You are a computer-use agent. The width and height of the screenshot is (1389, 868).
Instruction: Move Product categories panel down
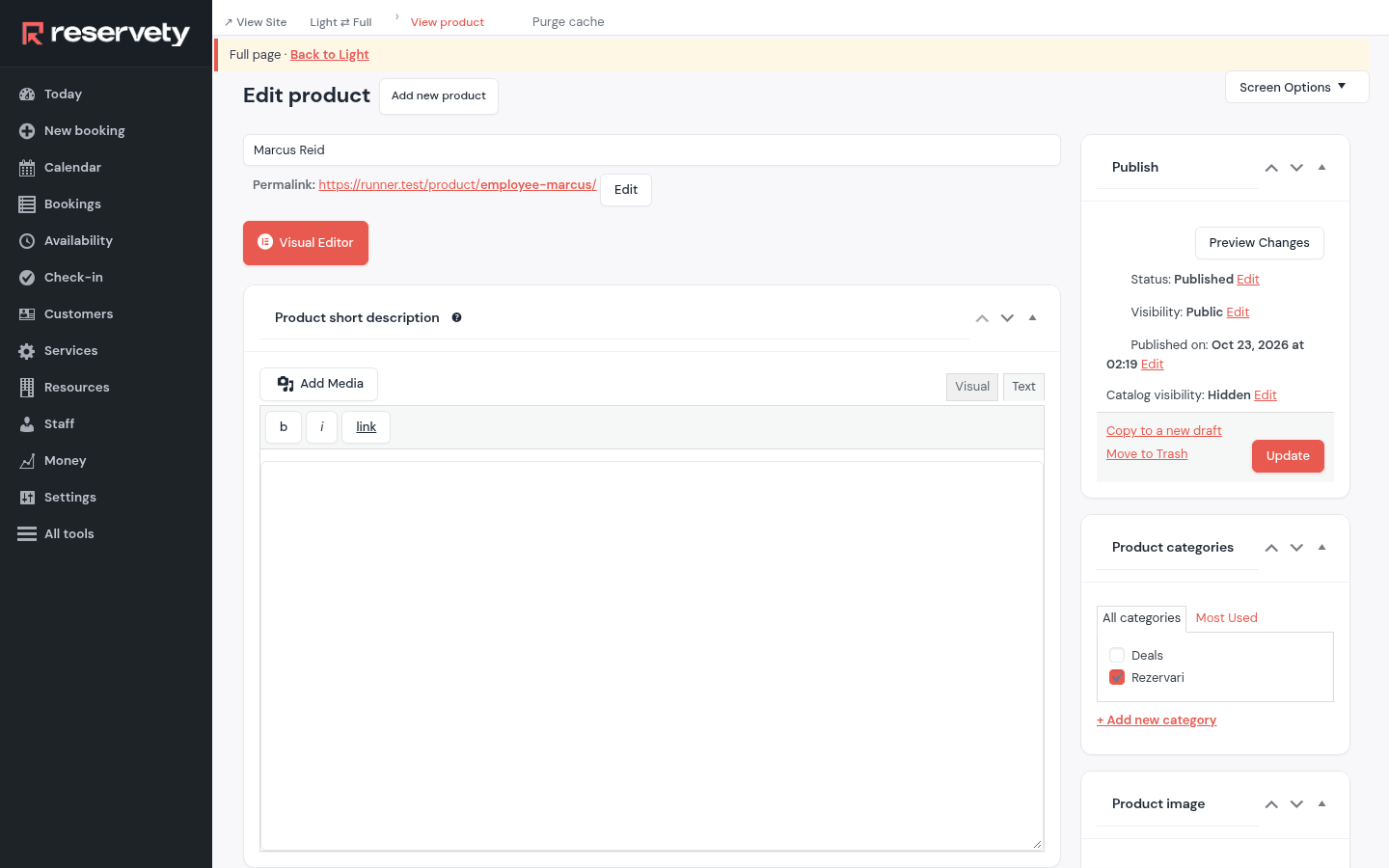(x=1296, y=548)
